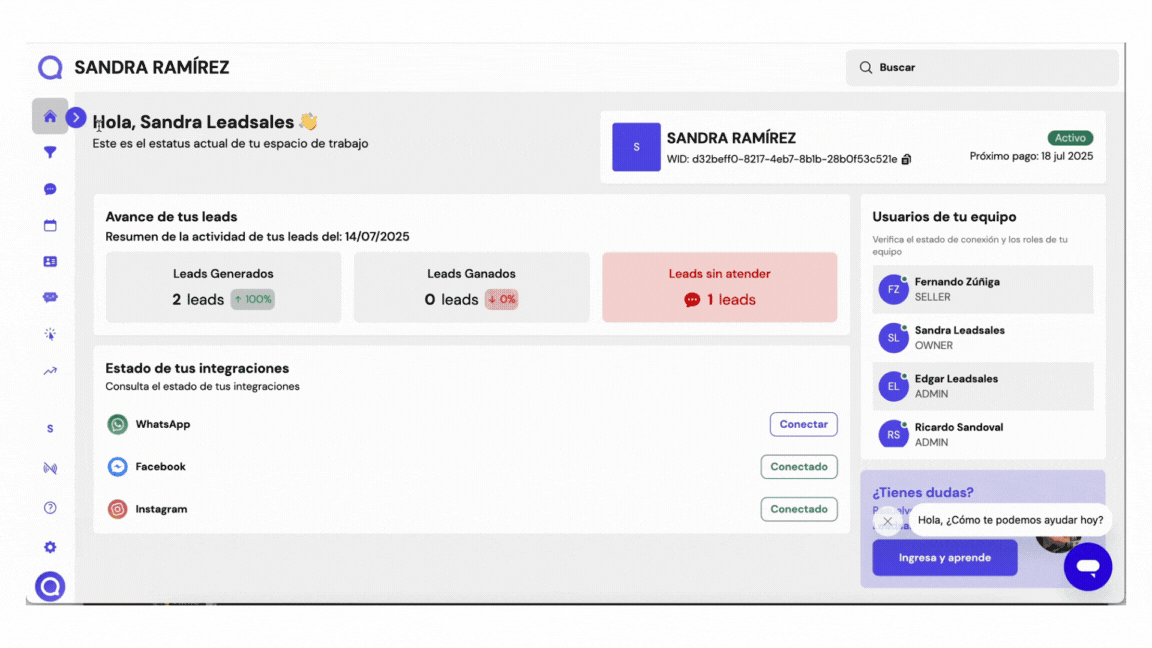Click the Conectado button for Instagram
This screenshot has height=648, width=1152.
798,509
